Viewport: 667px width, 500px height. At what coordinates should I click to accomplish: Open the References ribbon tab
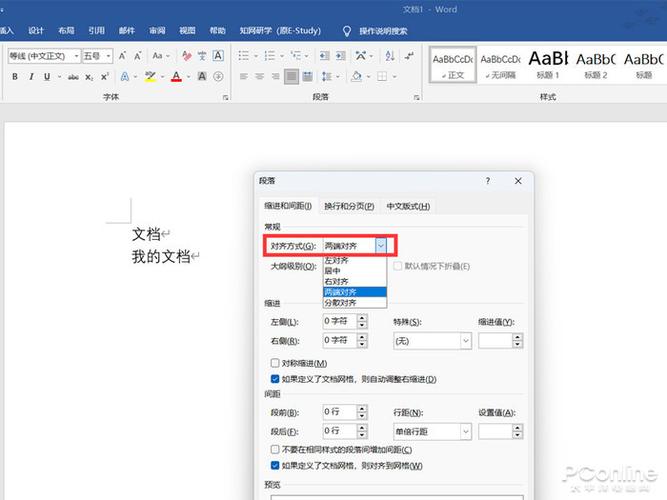point(97,31)
